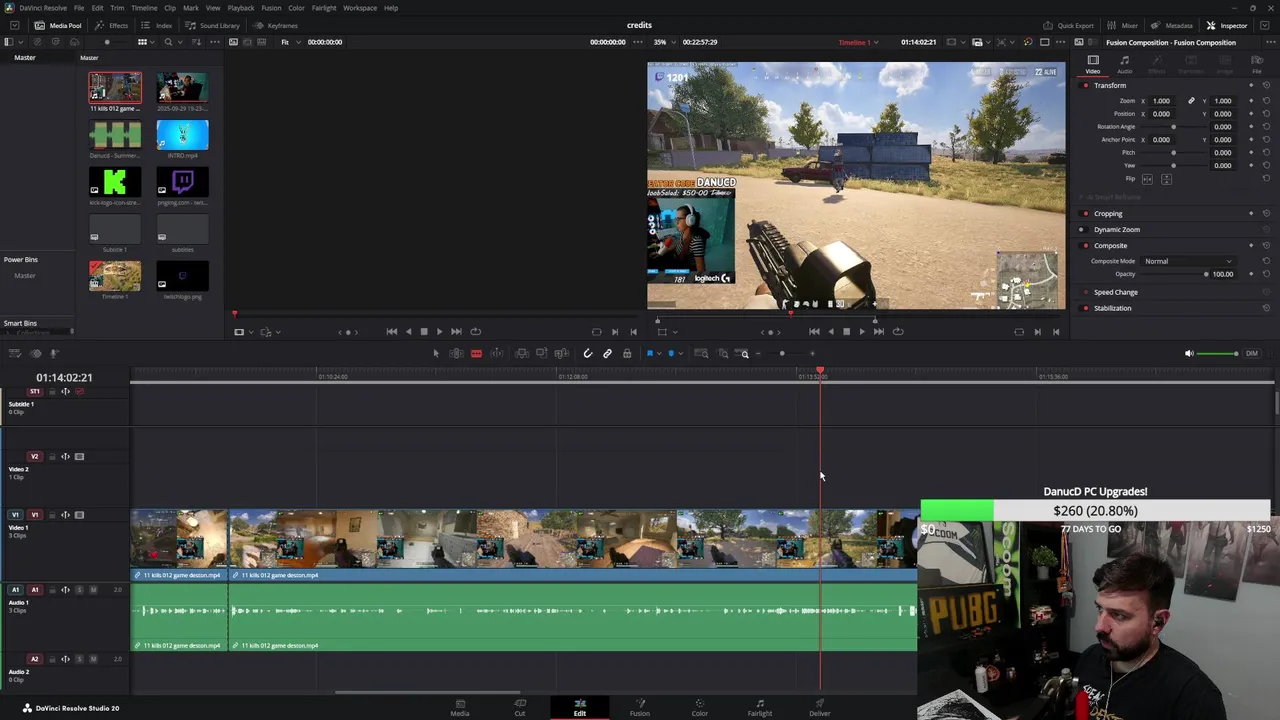Open the Composite Mode Normal dropdown
This screenshot has height=720, width=1280.
coord(1189,261)
